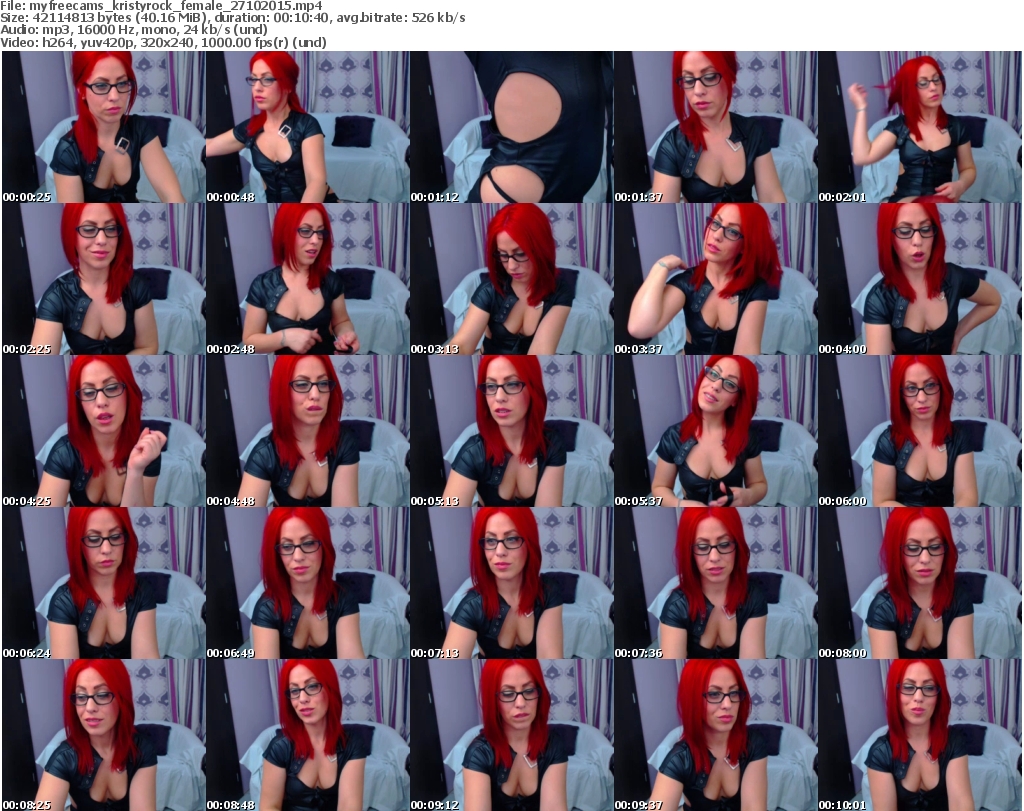Image resolution: width=1024 pixels, height=811 pixels.
Task: Click the 'Size: 42114813 bytes' info line
Action: pos(233,18)
